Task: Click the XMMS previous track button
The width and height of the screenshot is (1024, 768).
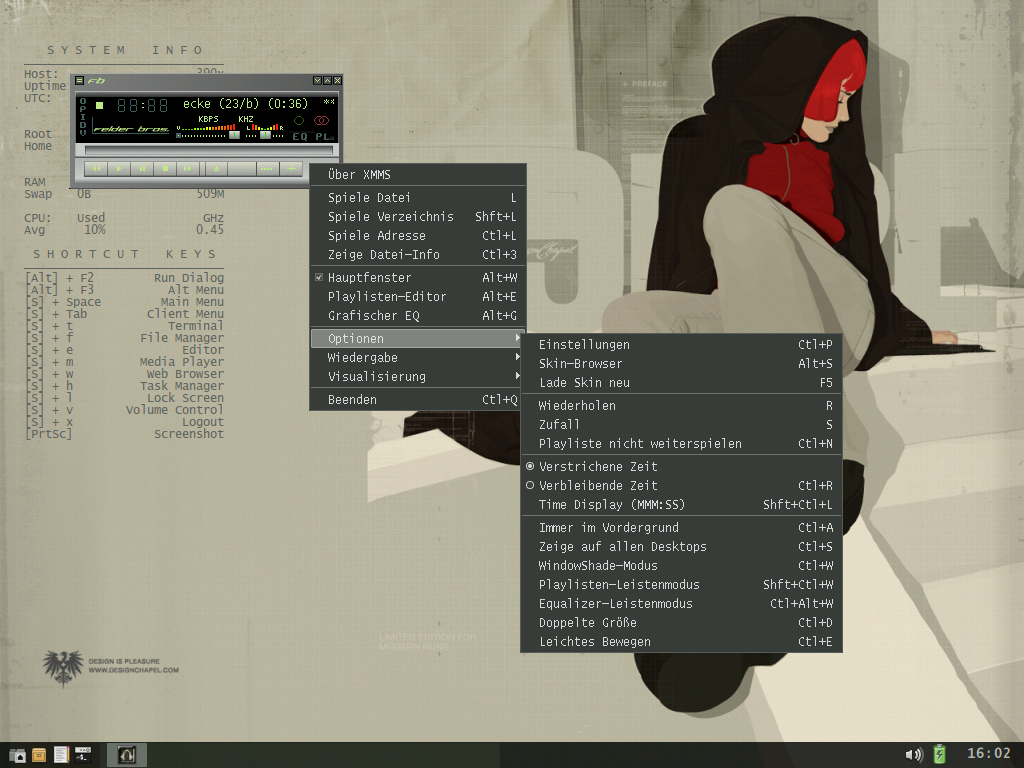Action: (x=96, y=168)
